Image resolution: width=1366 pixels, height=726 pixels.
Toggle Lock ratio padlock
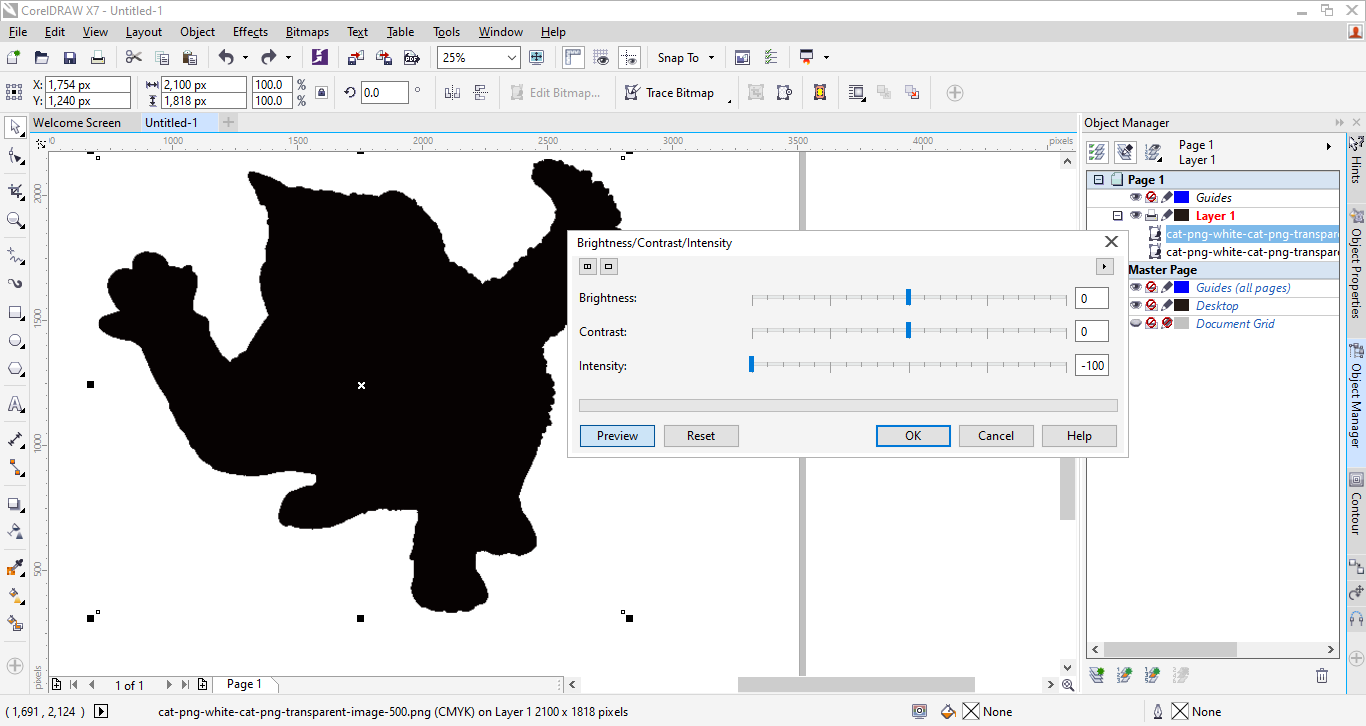320,92
